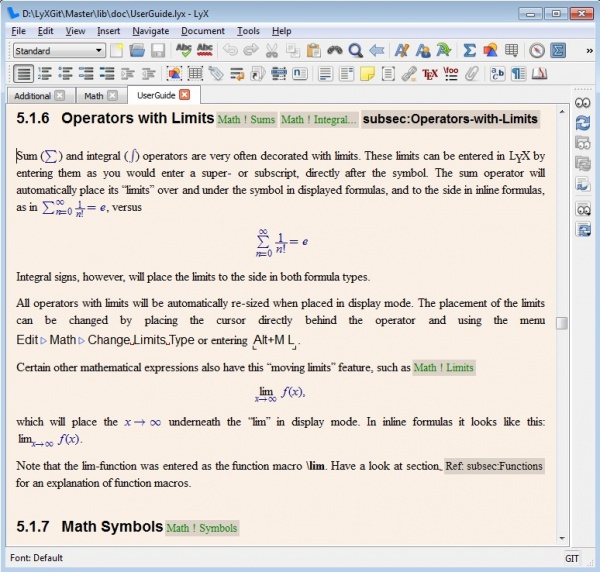Switch to the Math tab
This screenshot has width=600, height=572.
[93, 95]
